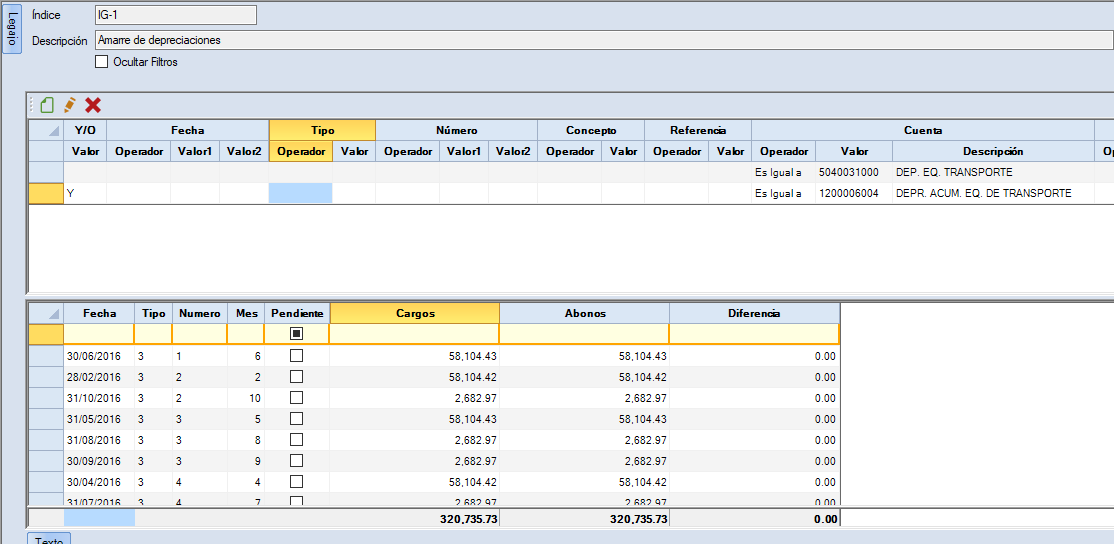The image size is (1114, 544).
Task: Click the Índice field containing IG-1
Action: (x=175, y=15)
